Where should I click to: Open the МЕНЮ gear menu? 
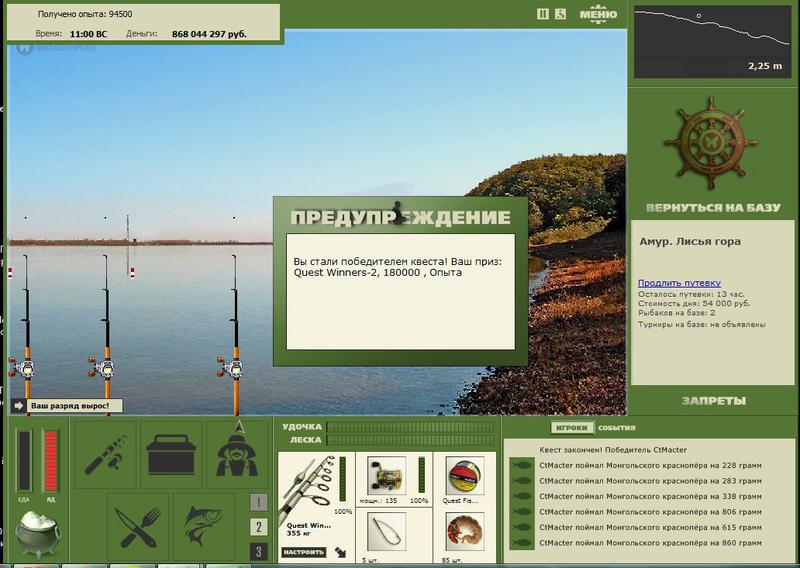(598, 14)
